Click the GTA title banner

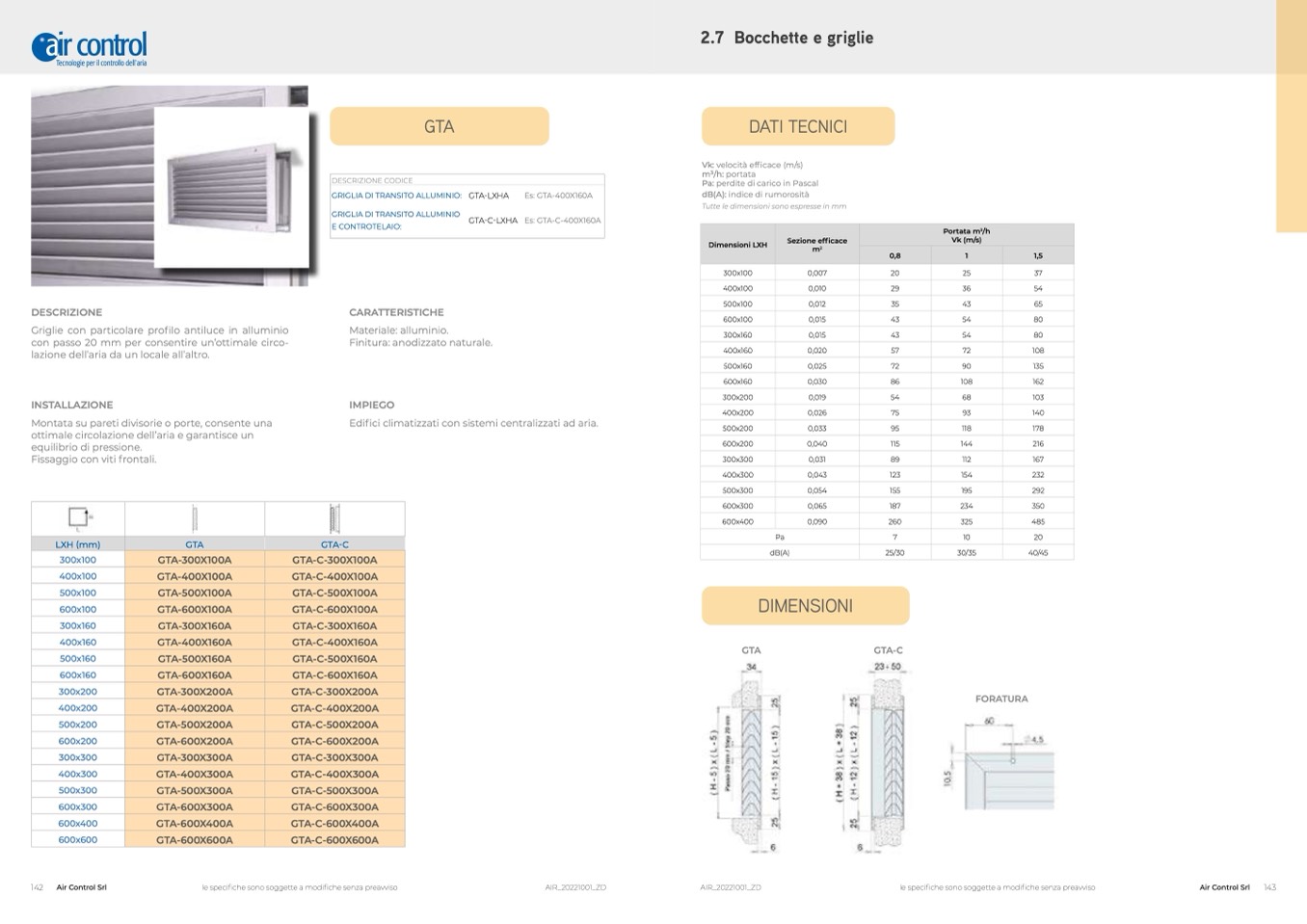click(x=440, y=126)
